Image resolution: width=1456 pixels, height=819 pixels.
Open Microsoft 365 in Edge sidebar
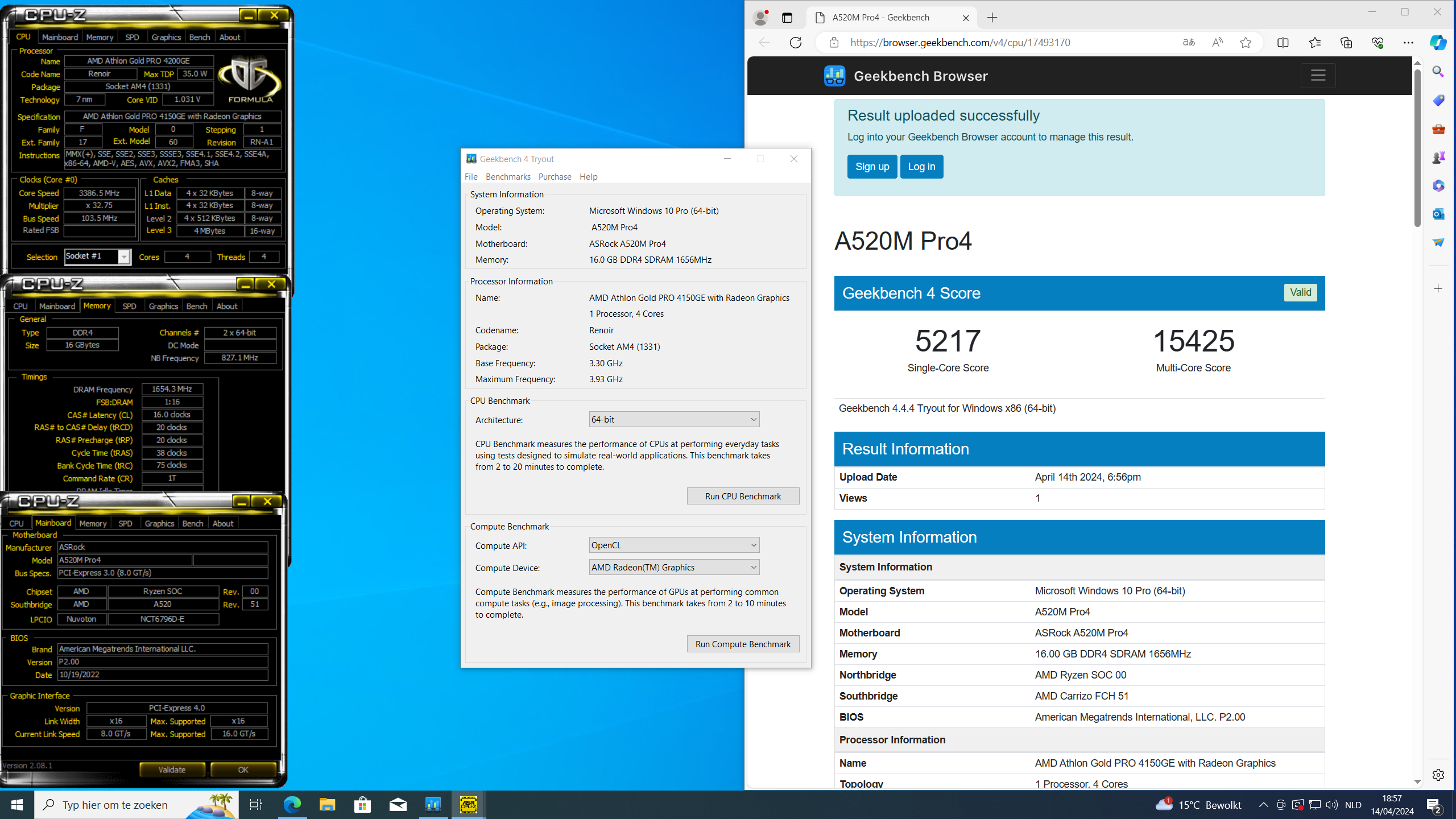(x=1438, y=185)
